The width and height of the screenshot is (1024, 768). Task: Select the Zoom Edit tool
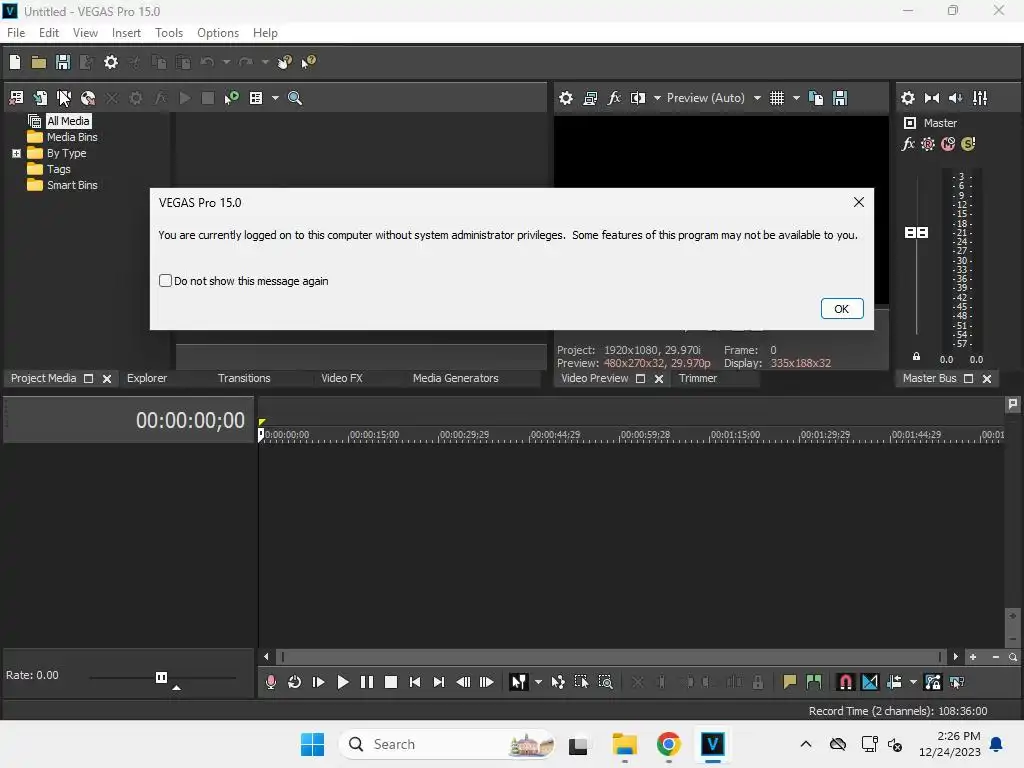pyautogui.click(x=605, y=682)
